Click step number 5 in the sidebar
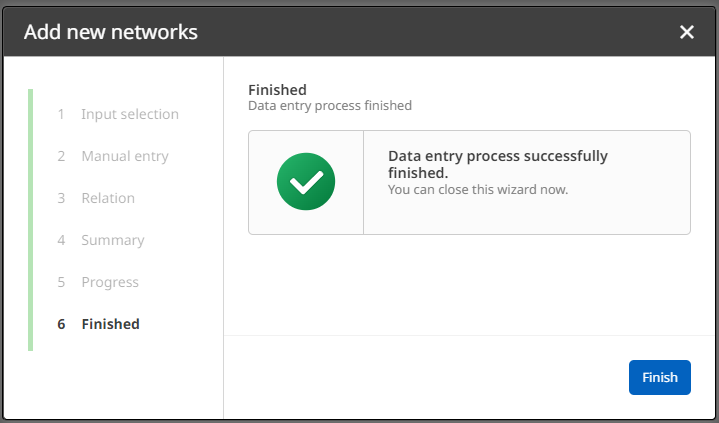The width and height of the screenshot is (719, 423). click(61, 282)
